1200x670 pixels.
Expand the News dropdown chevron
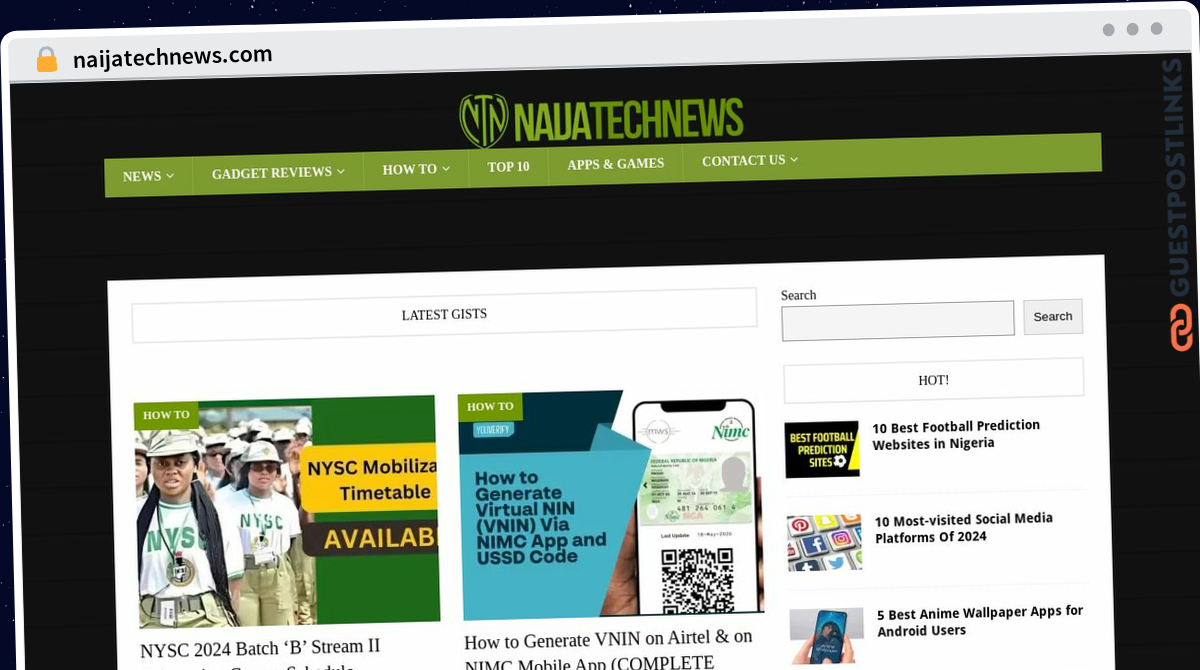(170, 176)
